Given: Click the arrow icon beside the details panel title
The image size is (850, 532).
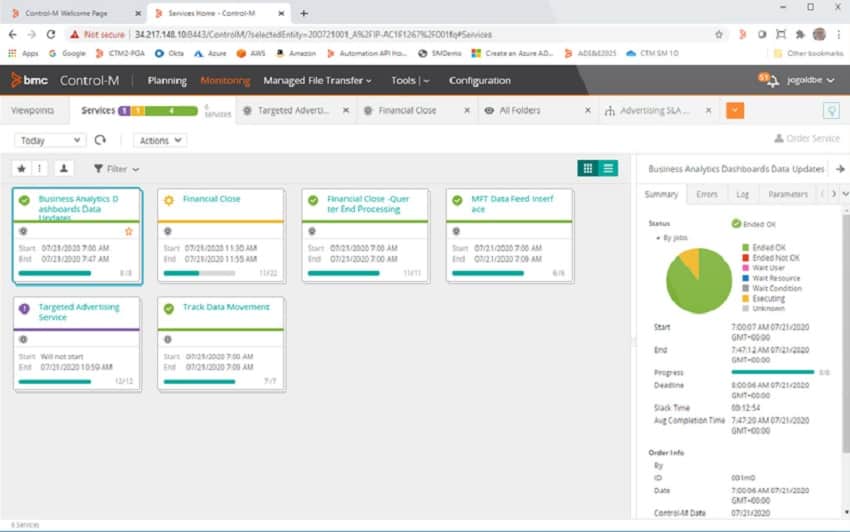Looking at the screenshot, I should tap(840, 169).
